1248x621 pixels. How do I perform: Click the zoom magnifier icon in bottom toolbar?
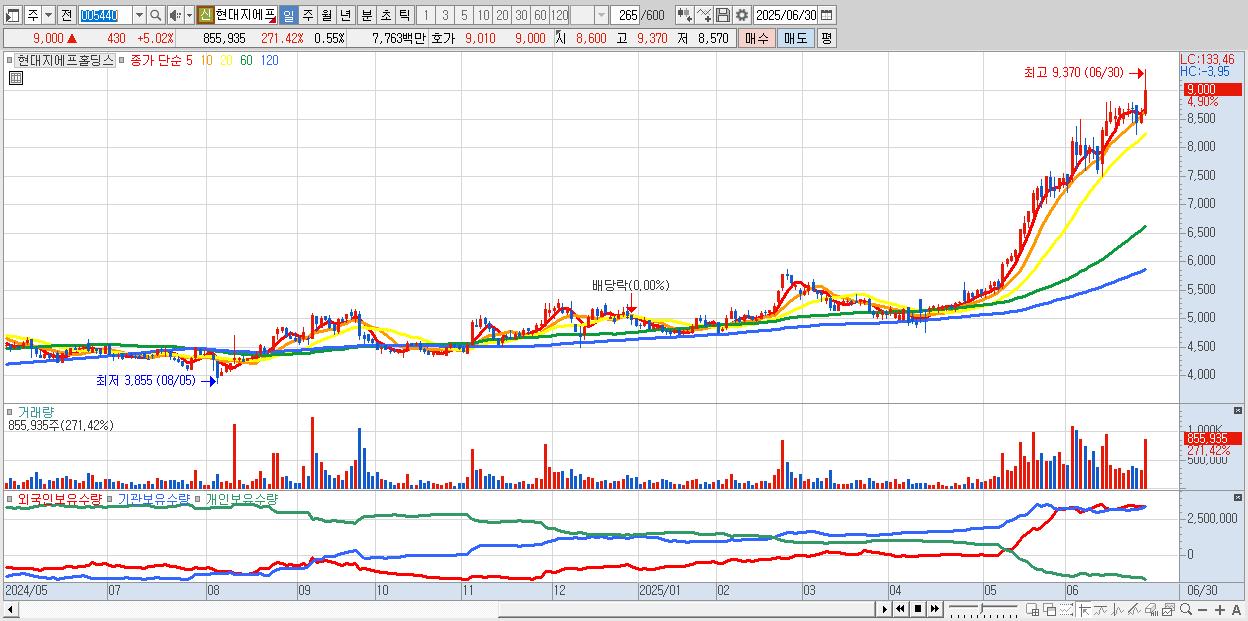click(1186, 609)
